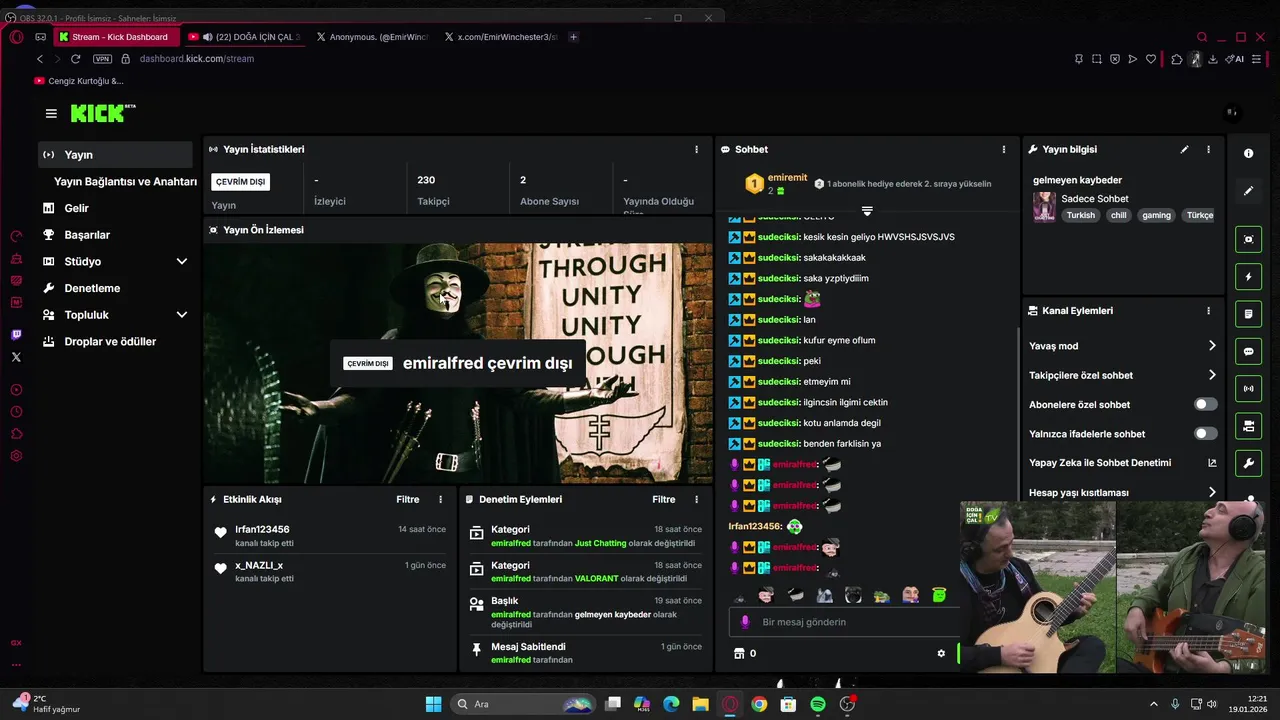Toggle the wrench icon in the right rail
1280x720 pixels.
point(1248,464)
